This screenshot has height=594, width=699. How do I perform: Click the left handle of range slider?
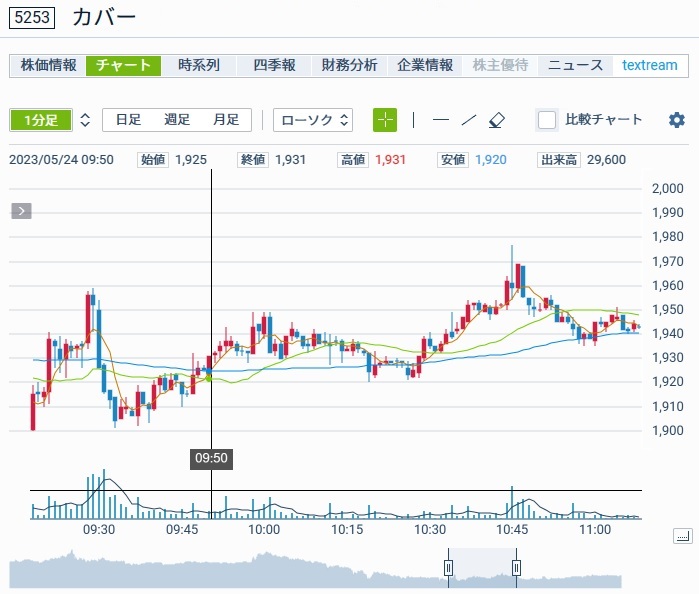click(x=449, y=568)
